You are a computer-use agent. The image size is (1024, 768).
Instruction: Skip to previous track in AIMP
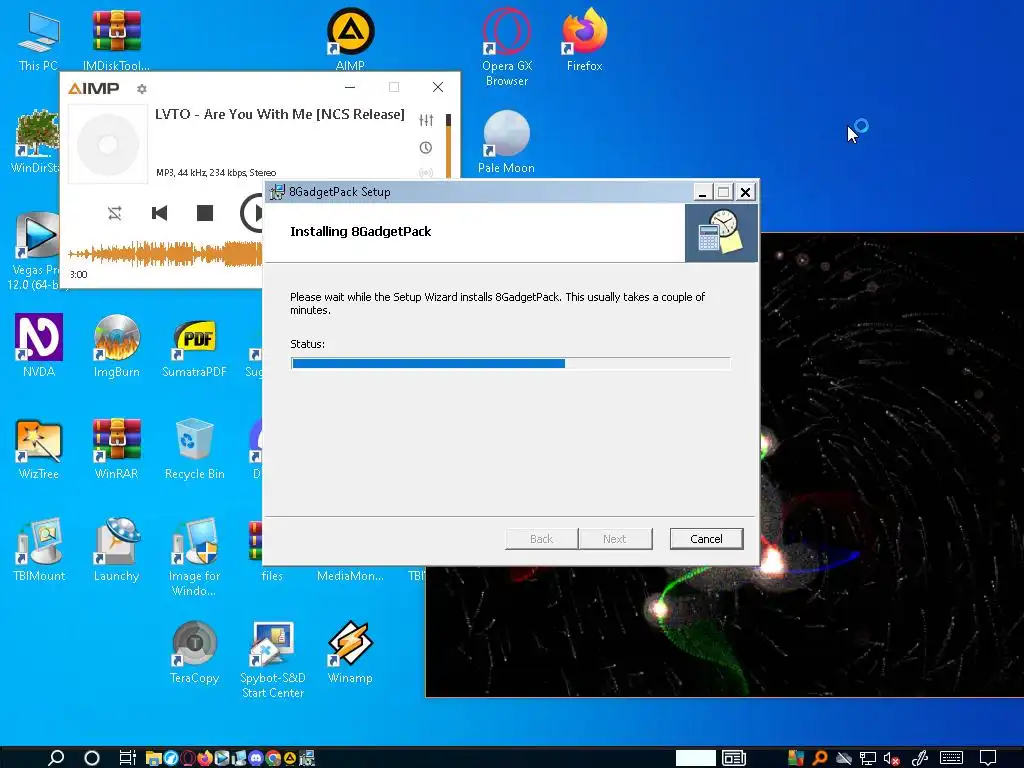click(x=159, y=213)
